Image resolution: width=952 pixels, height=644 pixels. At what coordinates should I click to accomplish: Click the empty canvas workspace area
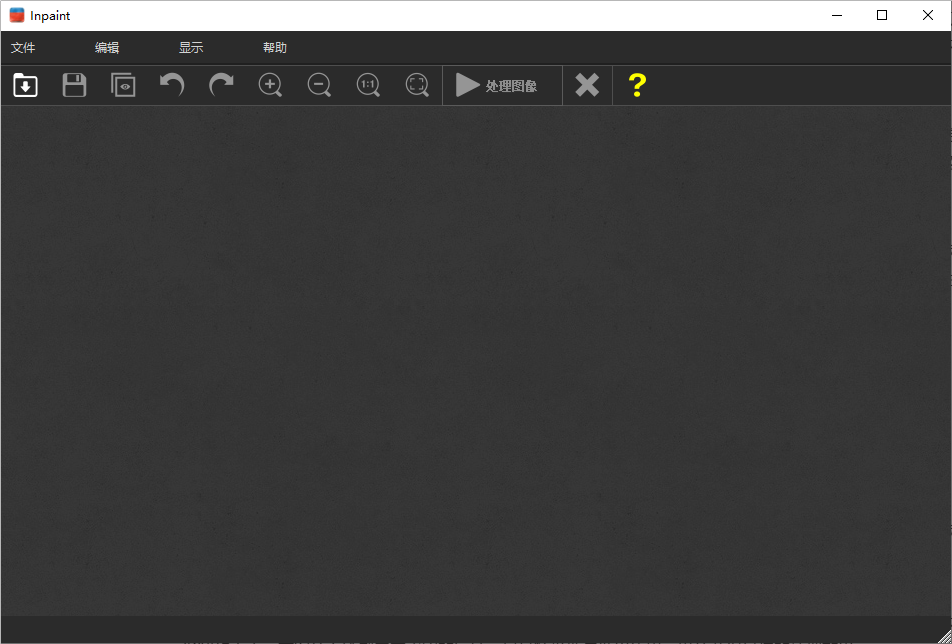[476, 370]
